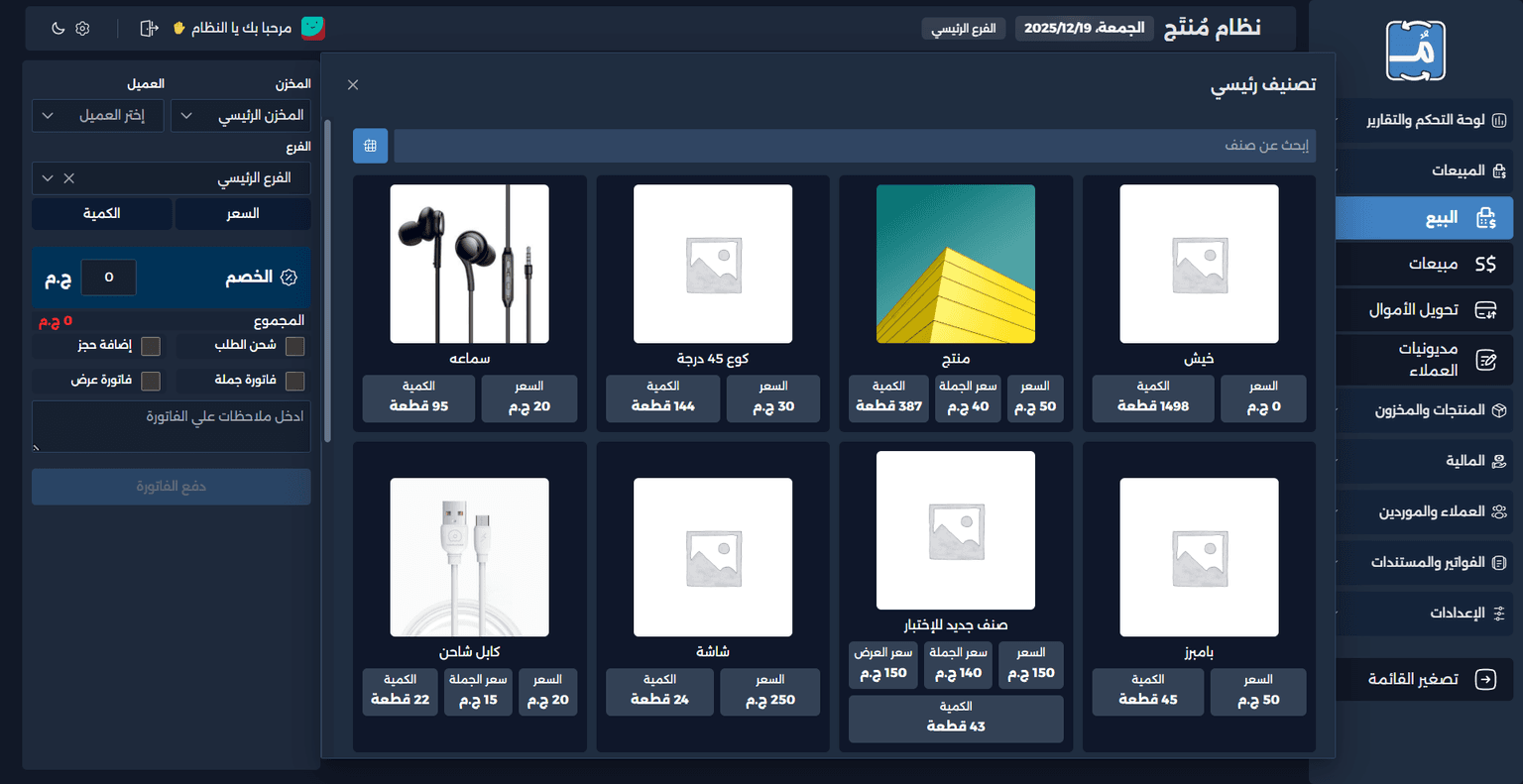The height and width of the screenshot is (784, 1523).
Task: Clear the branch selection with the X icon
Action: coord(68,178)
